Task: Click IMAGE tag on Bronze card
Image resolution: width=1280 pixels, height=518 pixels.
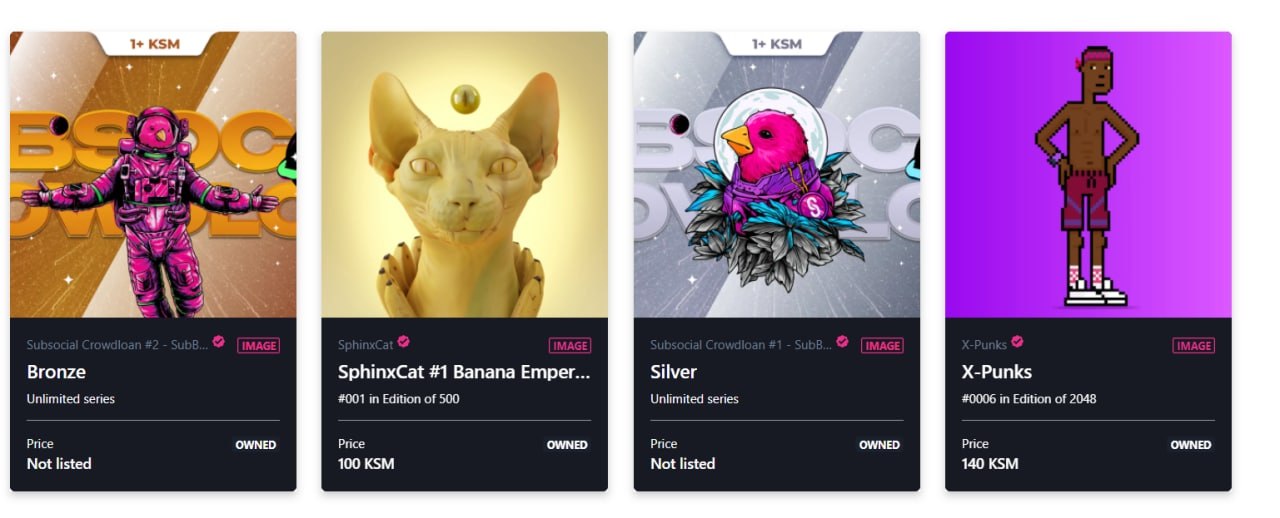Action: [258, 346]
